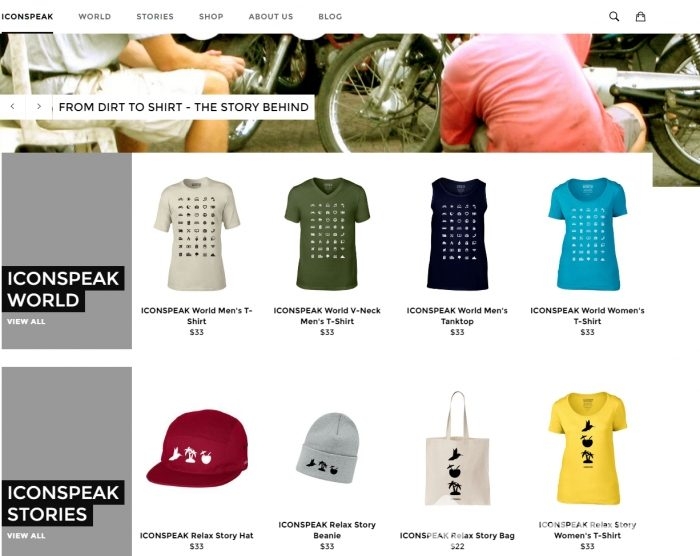Open the shopping bag cart icon
Screen dimensions: 700x556
point(640,17)
